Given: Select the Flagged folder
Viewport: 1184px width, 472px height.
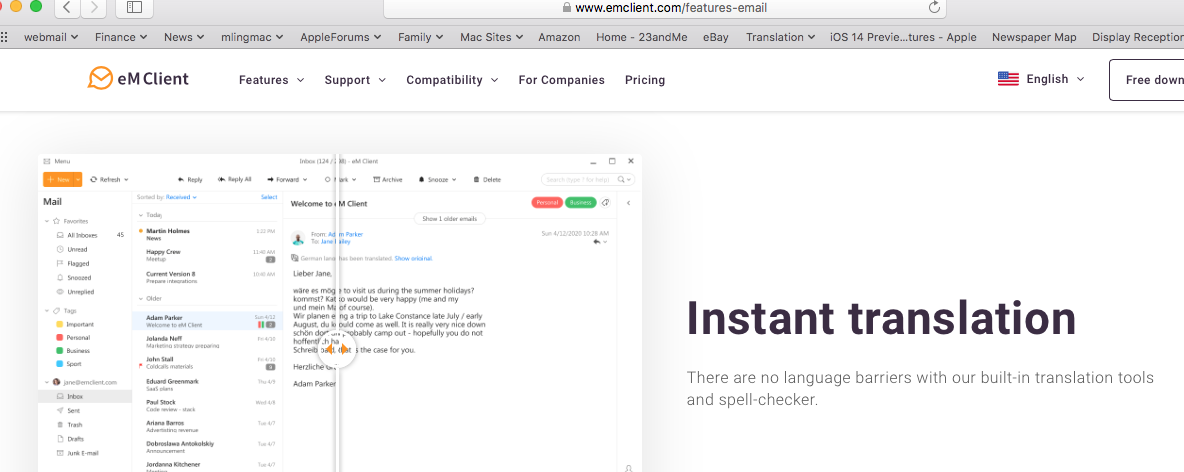Looking at the screenshot, I should tap(73, 264).
